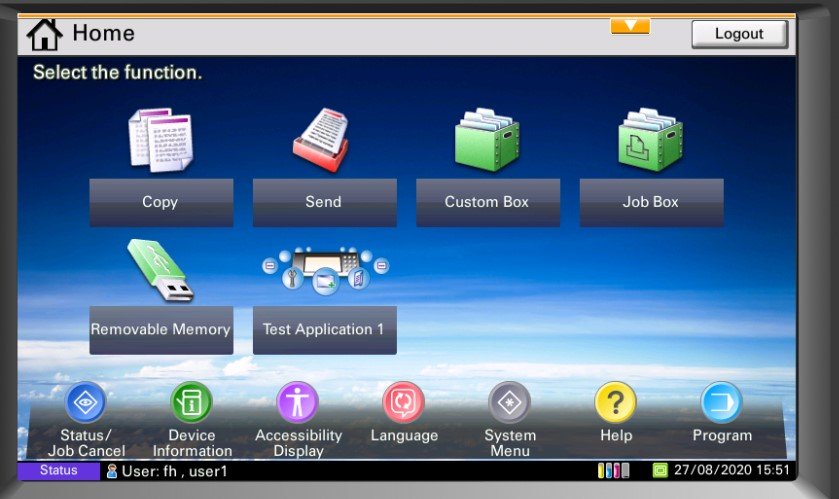Launch the Test Application 1 icon
The width and height of the screenshot is (839, 499).
tap(324, 272)
